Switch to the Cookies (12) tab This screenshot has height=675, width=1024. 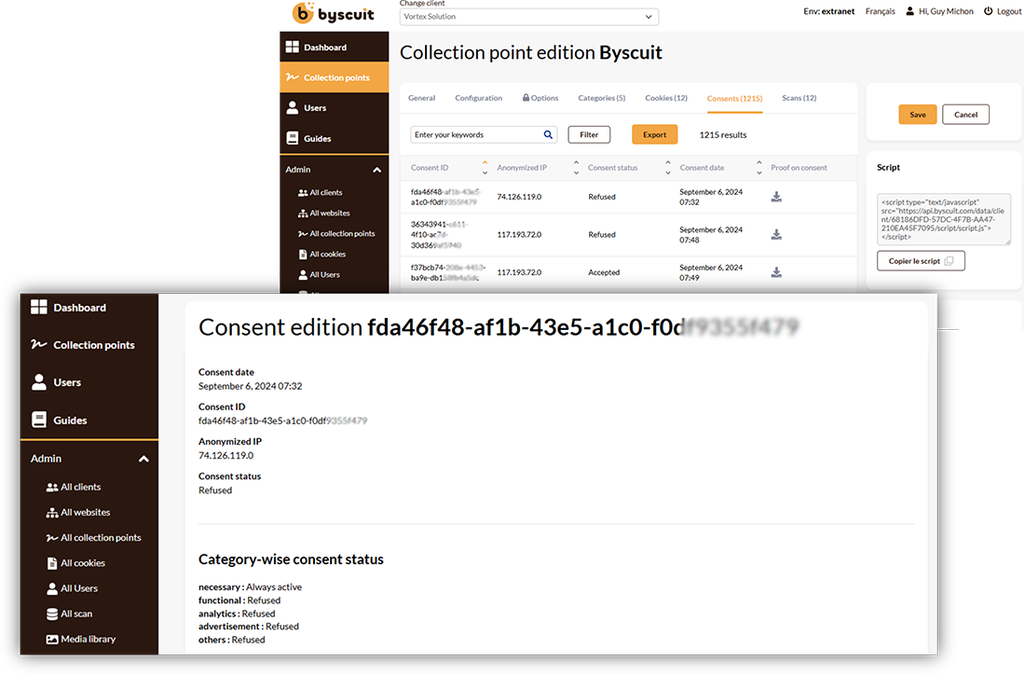[x=666, y=98]
